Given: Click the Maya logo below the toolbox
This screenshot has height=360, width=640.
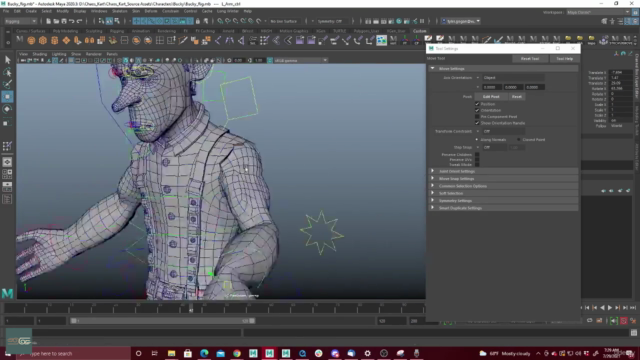Looking at the screenshot, I should tap(7, 293).
